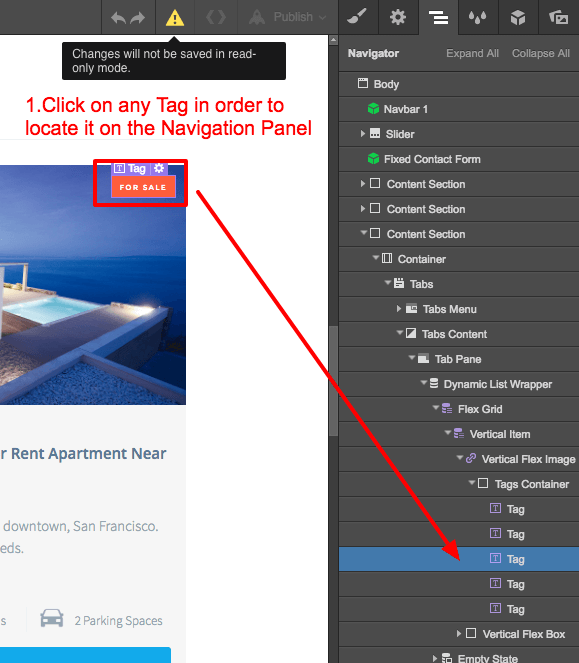Collapse the Vertical Item node
The width and height of the screenshot is (579, 663).
pos(447,433)
